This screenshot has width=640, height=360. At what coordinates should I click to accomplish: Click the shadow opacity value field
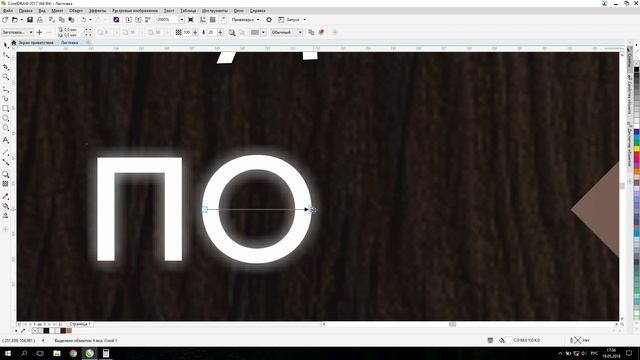click(x=187, y=32)
